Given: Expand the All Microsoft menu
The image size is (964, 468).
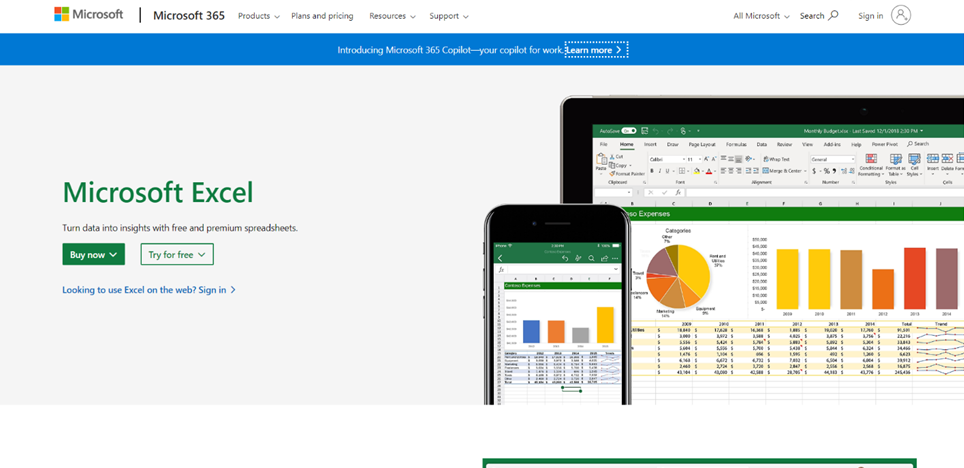Looking at the screenshot, I should (x=761, y=16).
